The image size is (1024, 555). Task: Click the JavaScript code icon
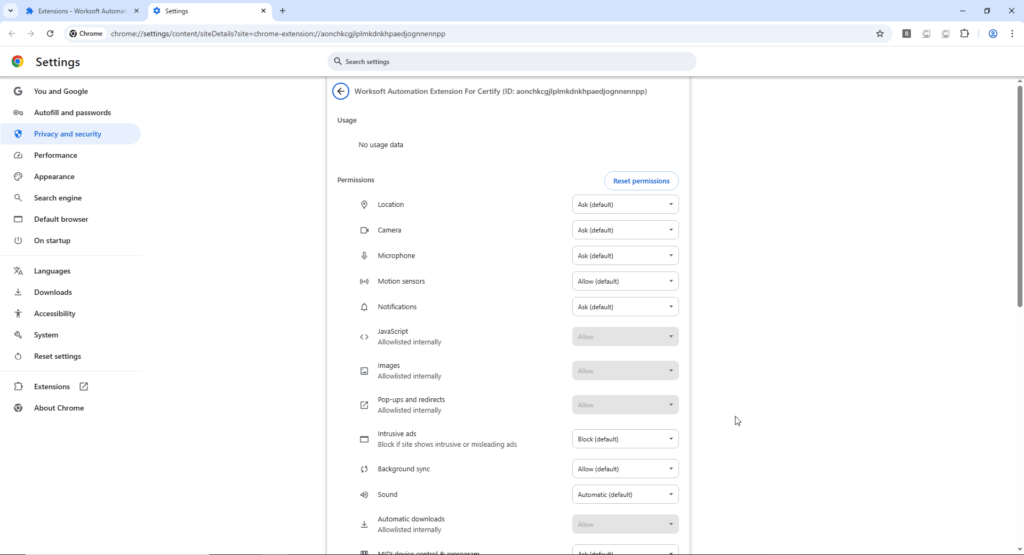pos(364,337)
